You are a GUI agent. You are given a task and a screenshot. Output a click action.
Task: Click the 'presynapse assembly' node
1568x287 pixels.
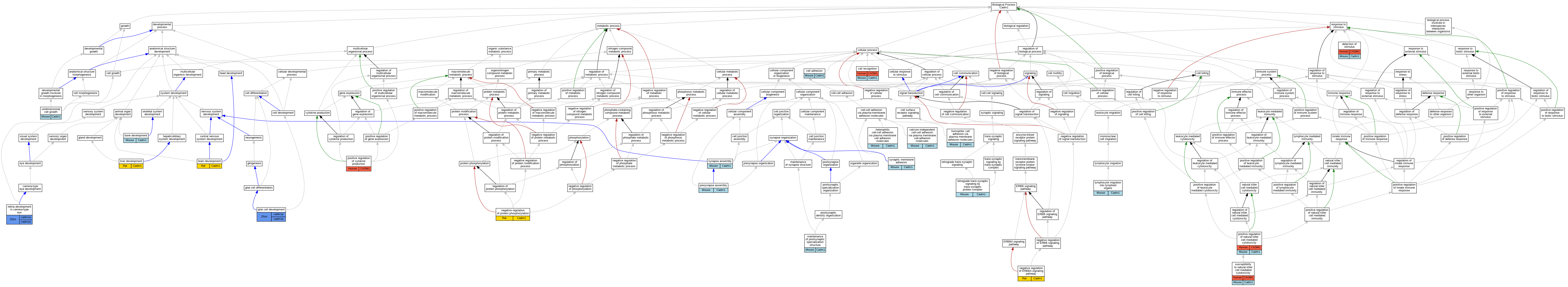(x=713, y=188)
